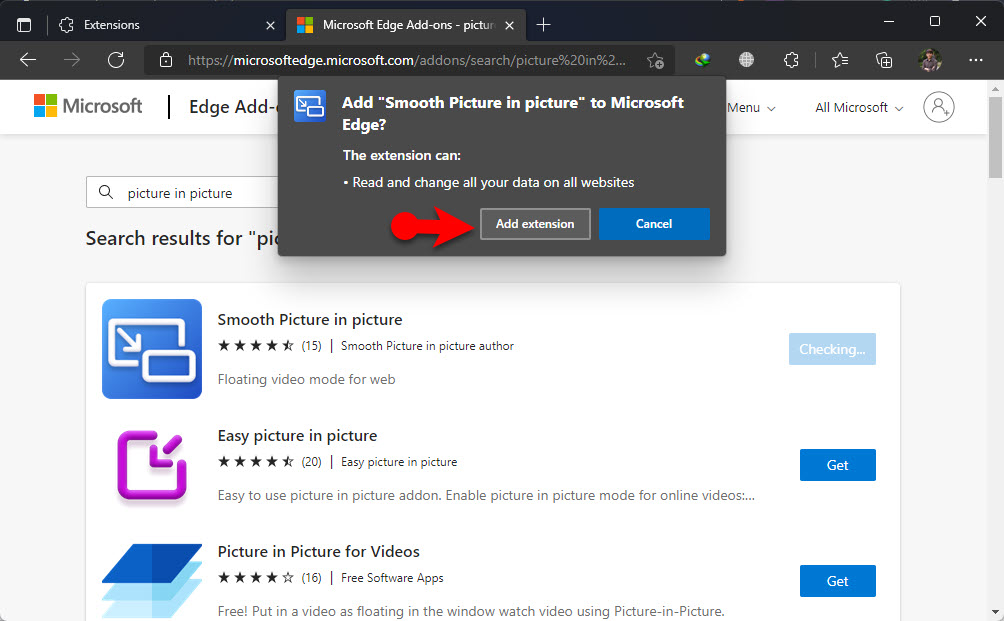Refresh the current page

pyautogui.click(x=116, y=60)
